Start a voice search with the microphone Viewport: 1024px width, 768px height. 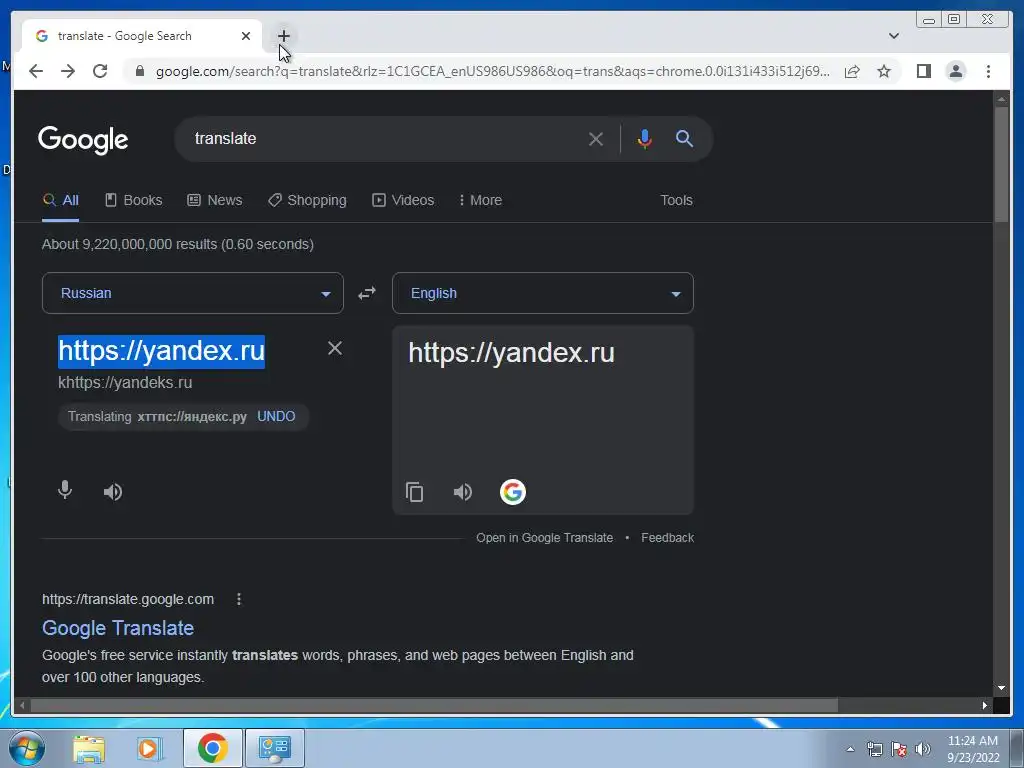pyautogui.click(x=644, y=139)
